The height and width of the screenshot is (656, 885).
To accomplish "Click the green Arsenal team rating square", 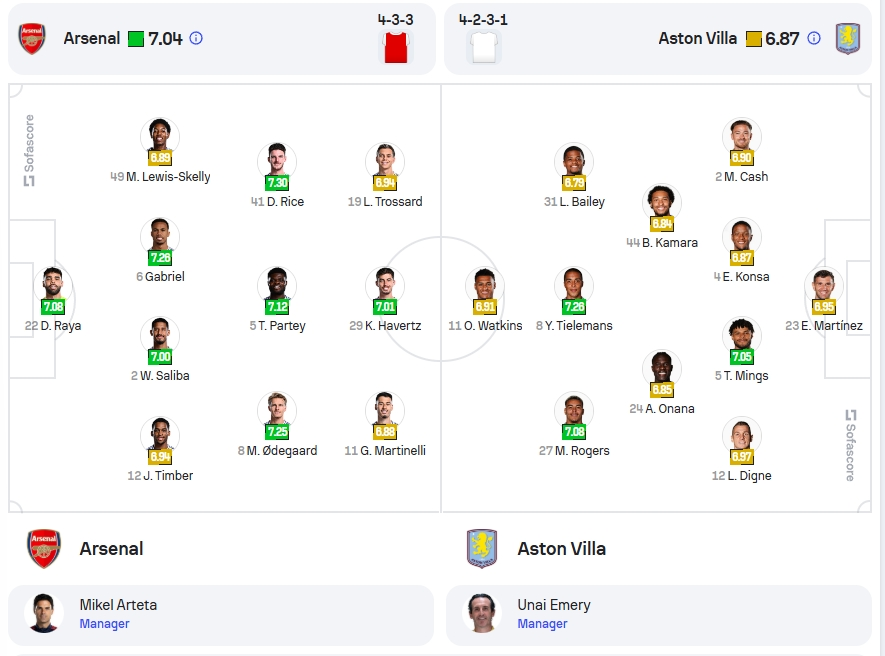I will [136, 39].
